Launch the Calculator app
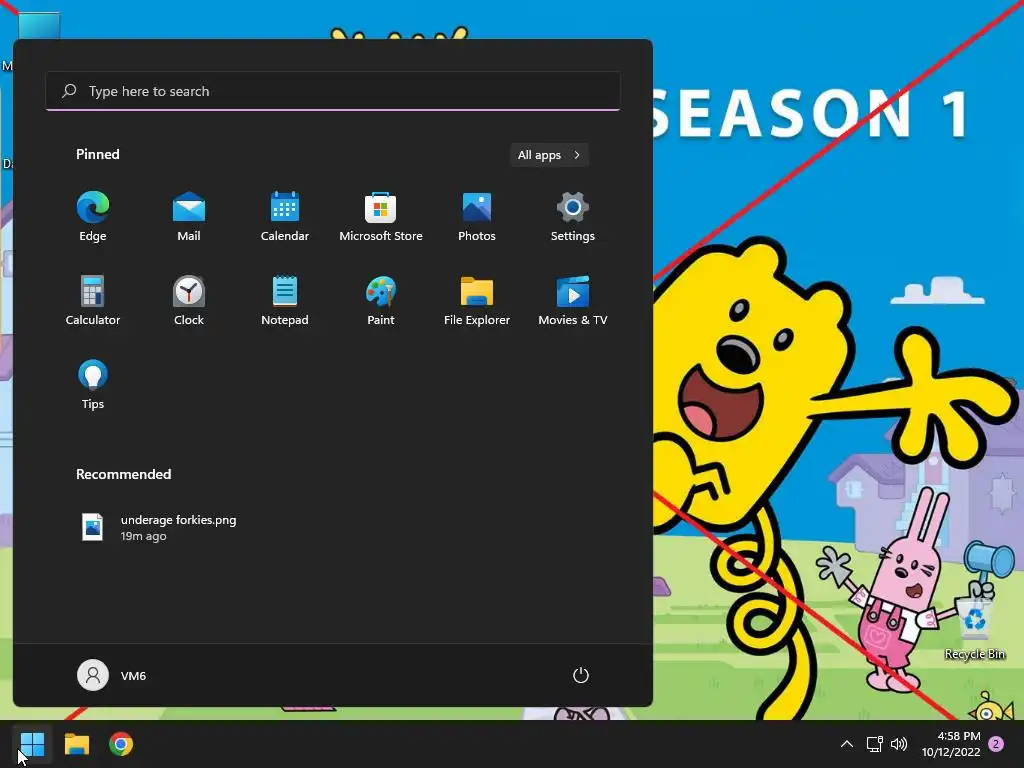The image size is (1024, 768). [x=93, y=301]
